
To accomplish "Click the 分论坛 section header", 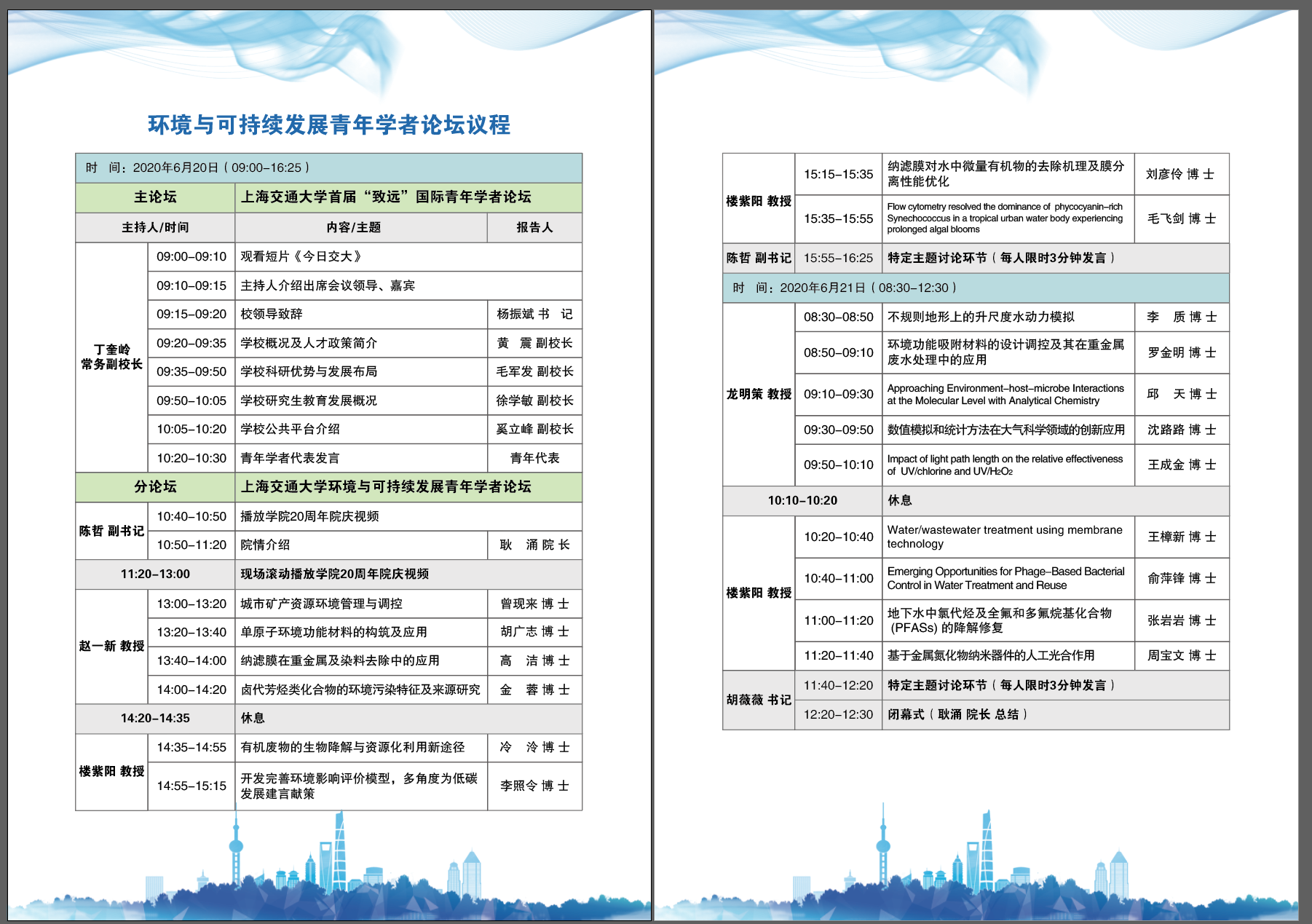I will (x=157, y=488).
